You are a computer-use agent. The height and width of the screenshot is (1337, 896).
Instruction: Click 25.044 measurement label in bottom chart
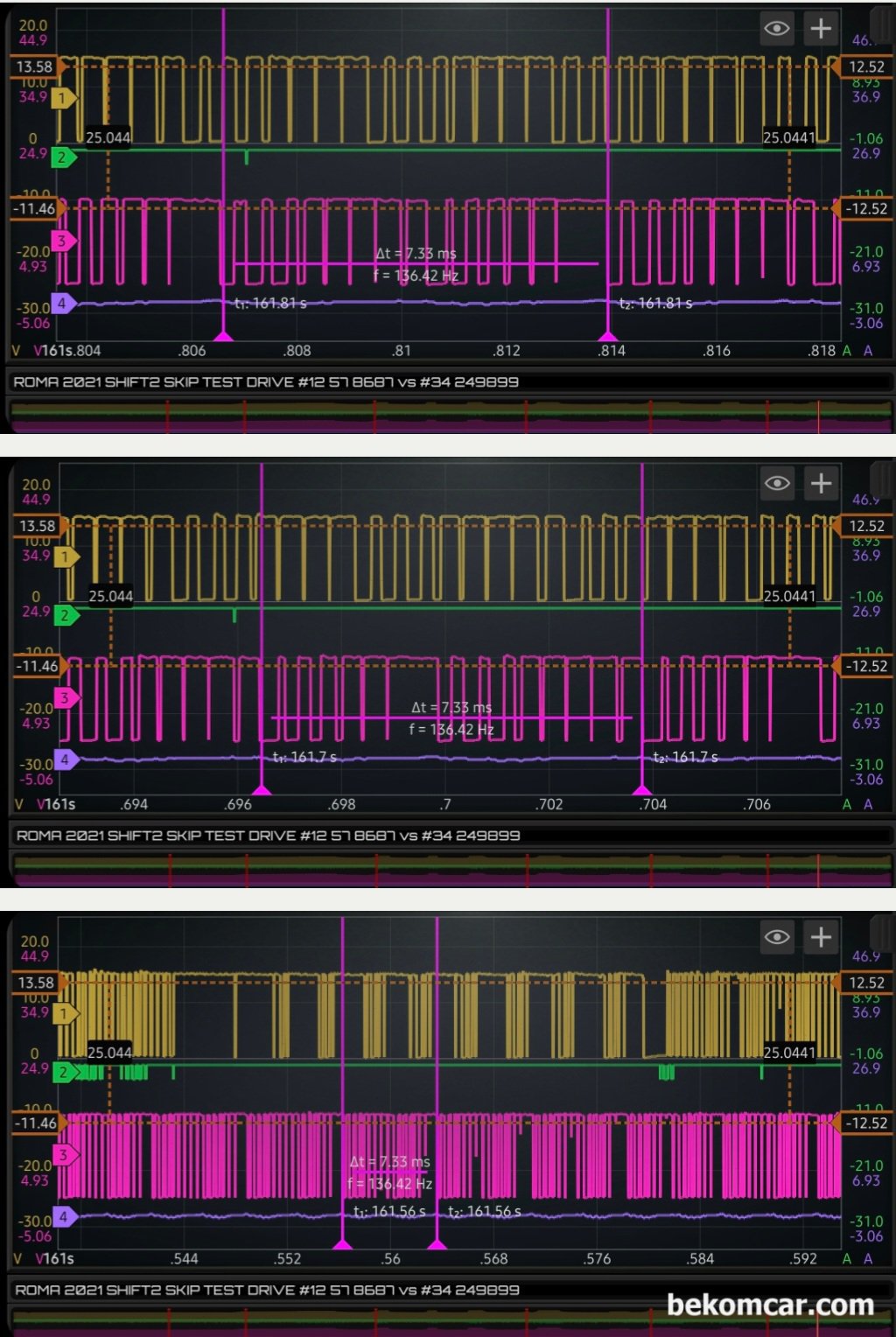(109, 1053)
